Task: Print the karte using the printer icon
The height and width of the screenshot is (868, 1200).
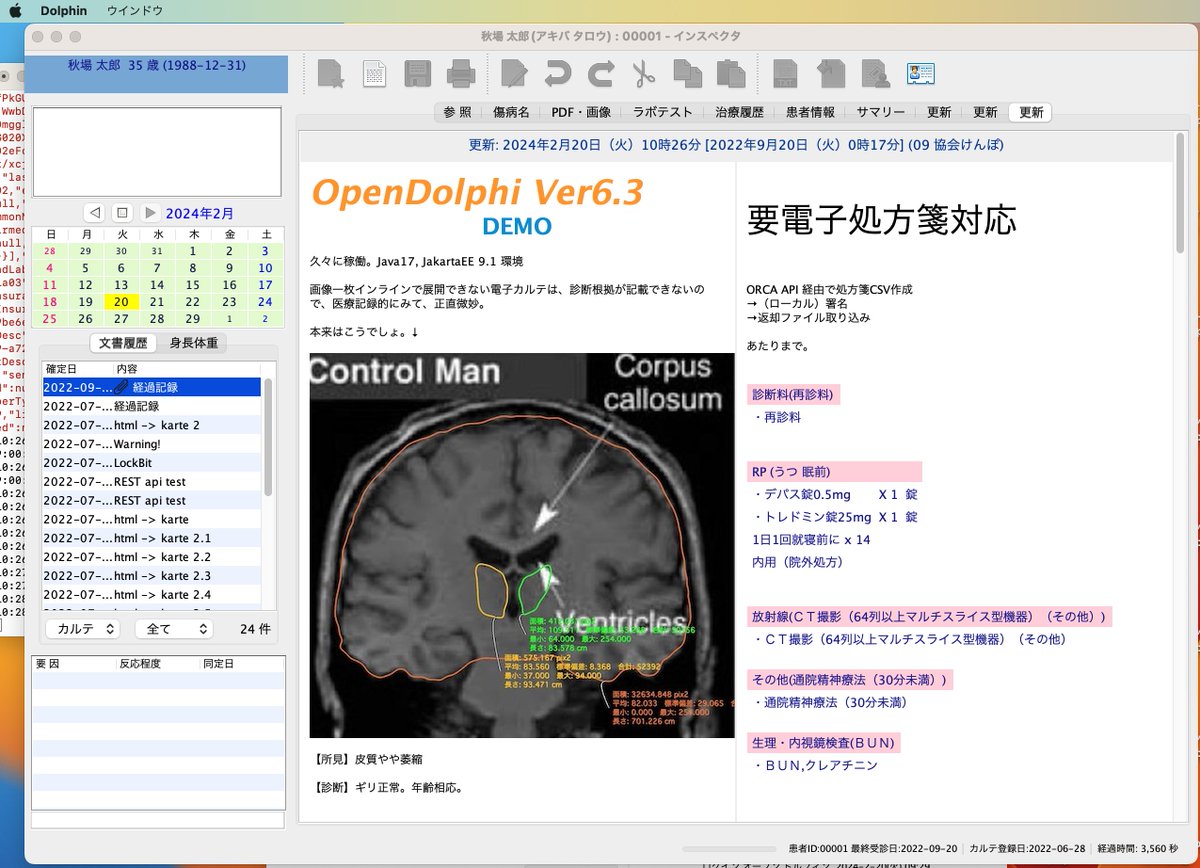Action: point(460,74)
